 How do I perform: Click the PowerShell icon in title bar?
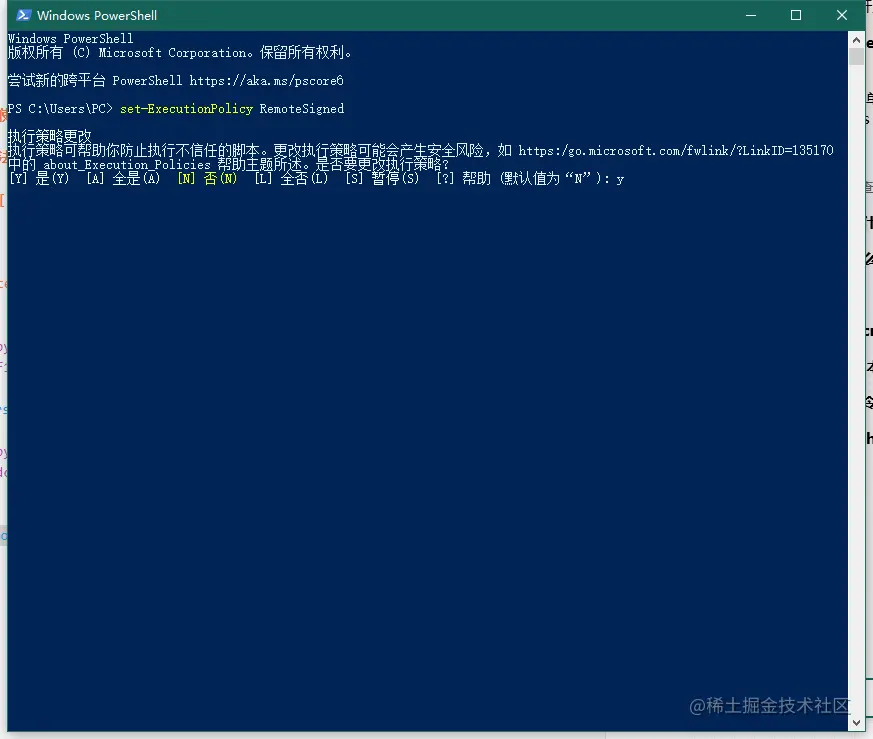tap(23, 15)
